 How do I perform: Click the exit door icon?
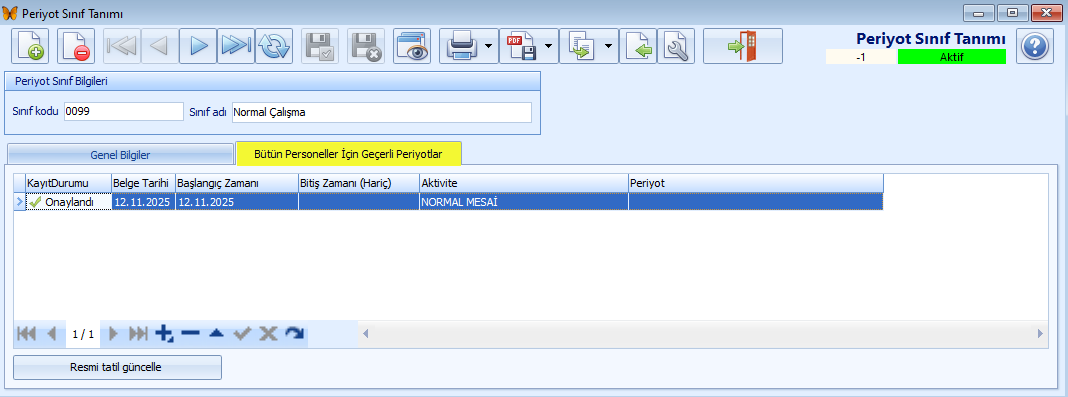743,46
